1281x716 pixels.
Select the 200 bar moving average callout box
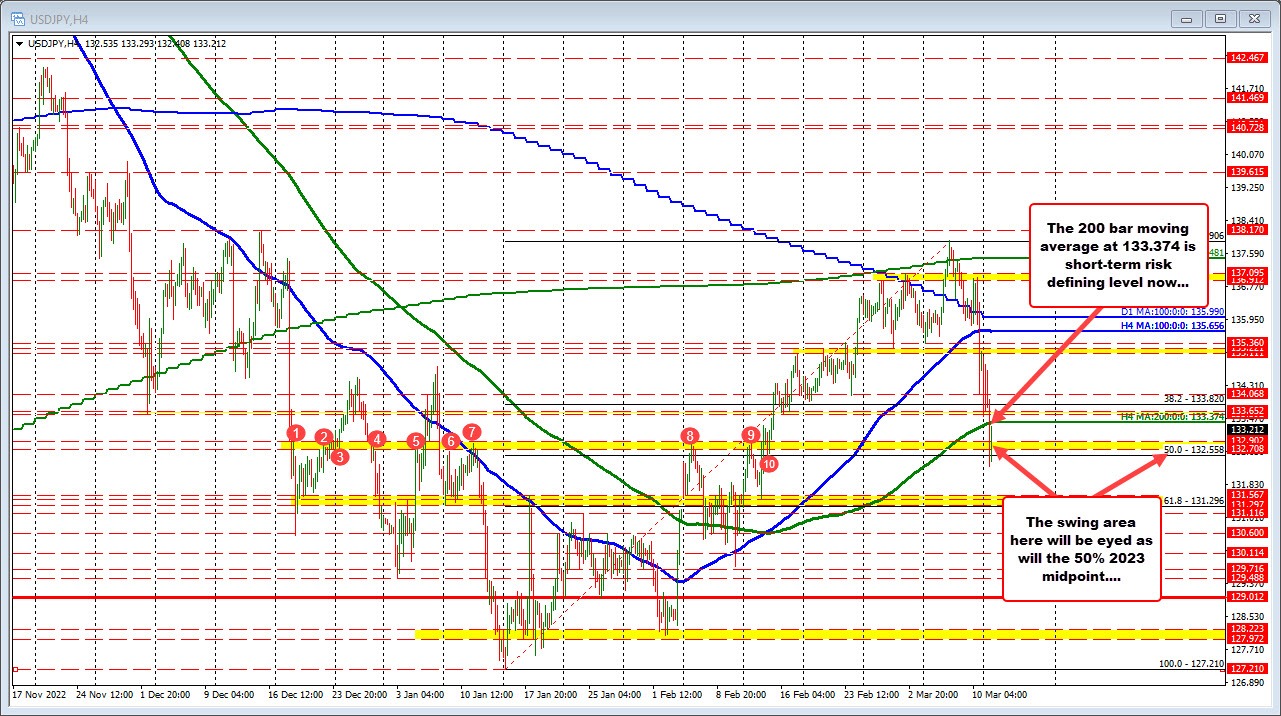[1119, 255]
